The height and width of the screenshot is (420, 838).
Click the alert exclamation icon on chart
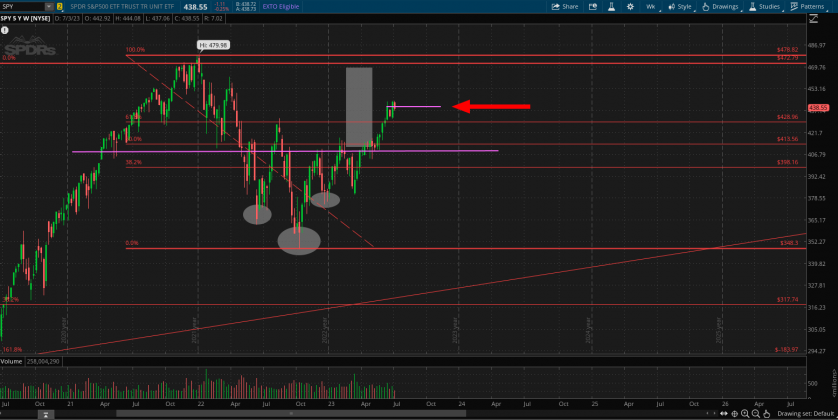5,30
